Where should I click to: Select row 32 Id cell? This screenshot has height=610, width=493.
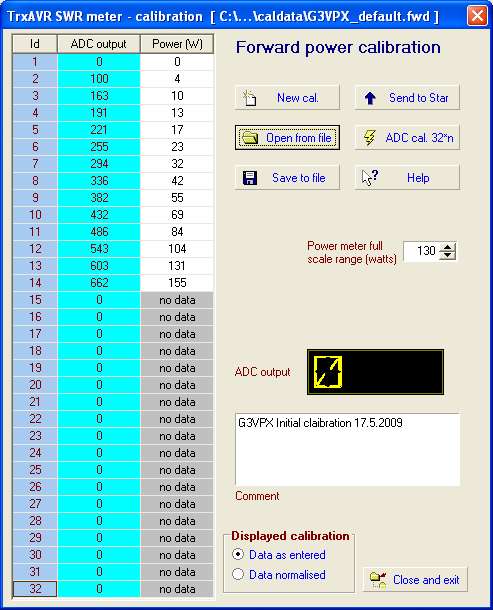click(35, 589)
